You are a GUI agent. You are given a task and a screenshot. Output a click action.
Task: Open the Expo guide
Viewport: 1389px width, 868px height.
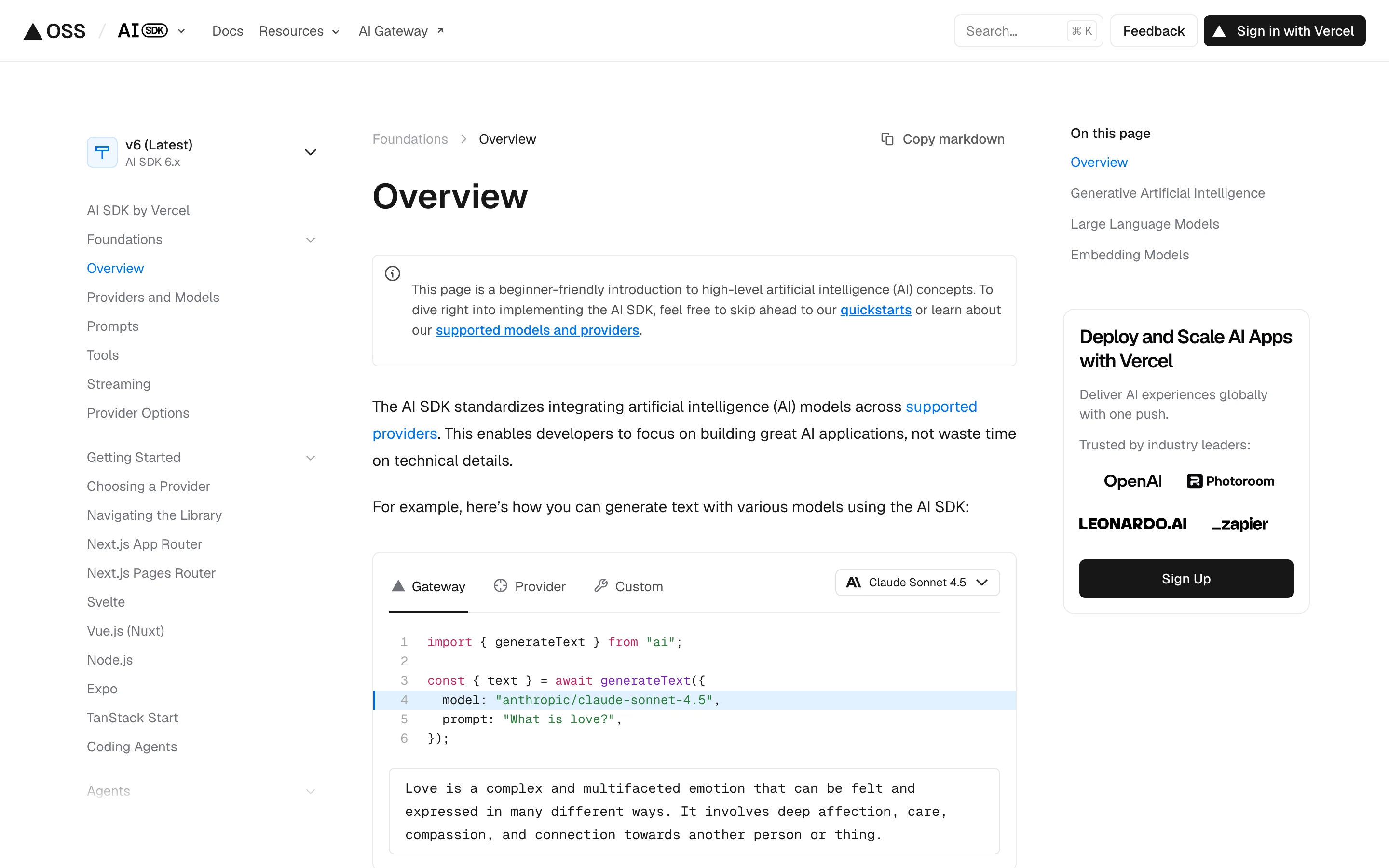click(x=102, y=689)
